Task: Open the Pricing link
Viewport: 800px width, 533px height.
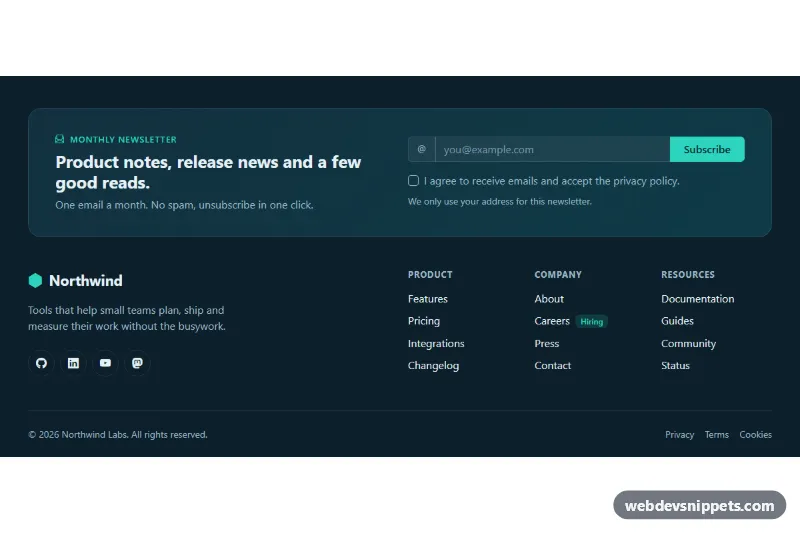Action: click(x=424, y=321)
